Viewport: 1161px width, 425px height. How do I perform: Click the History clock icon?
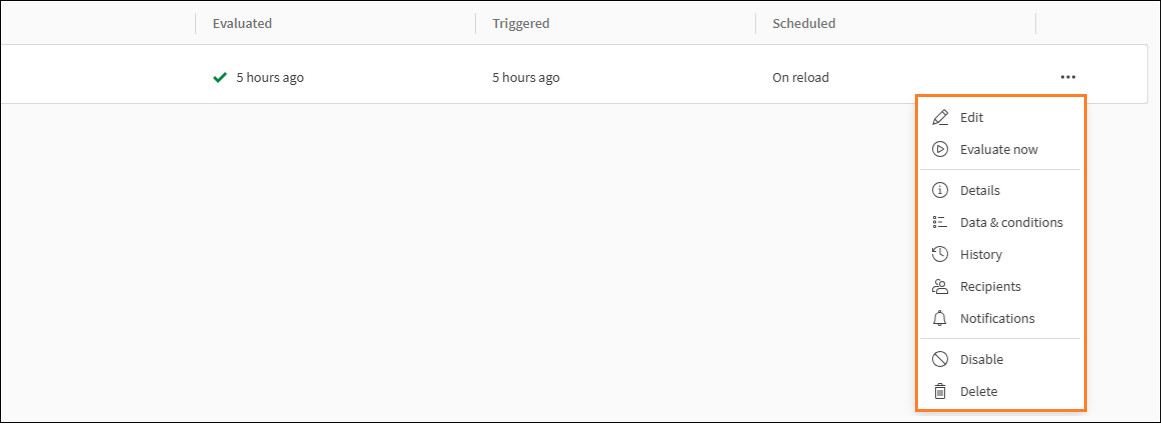tap(940, 254)
